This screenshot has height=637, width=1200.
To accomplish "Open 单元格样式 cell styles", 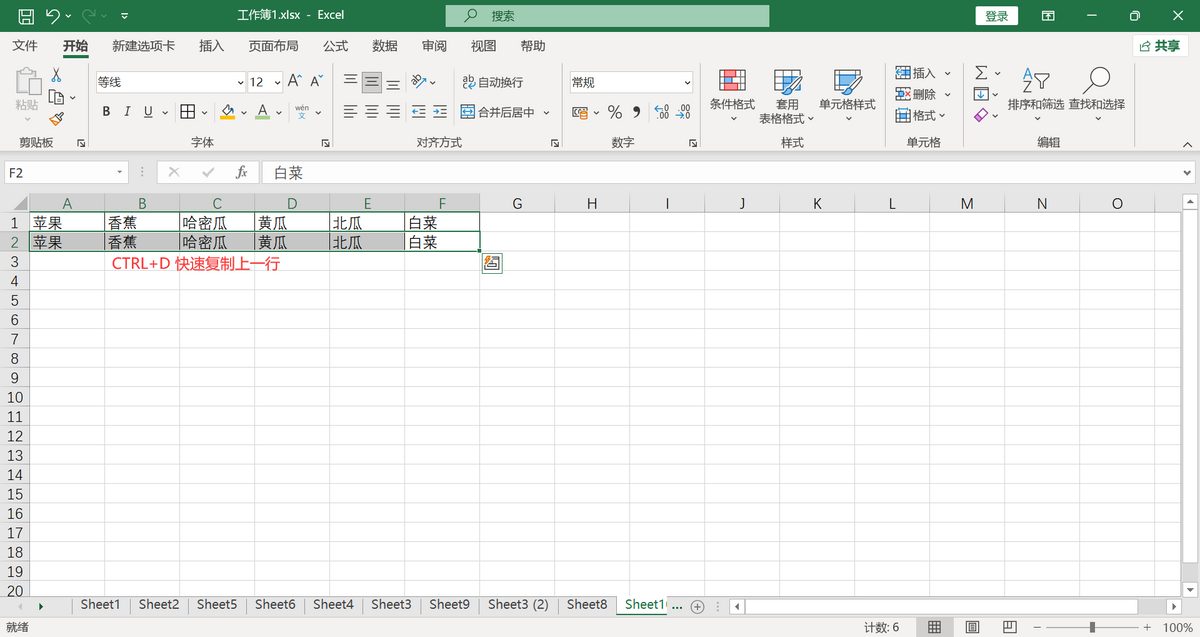I will click(847, 96).
